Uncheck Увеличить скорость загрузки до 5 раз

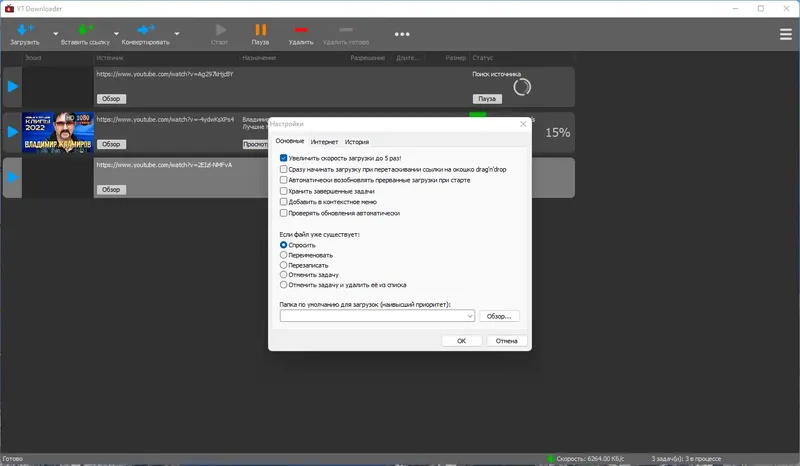284,158
